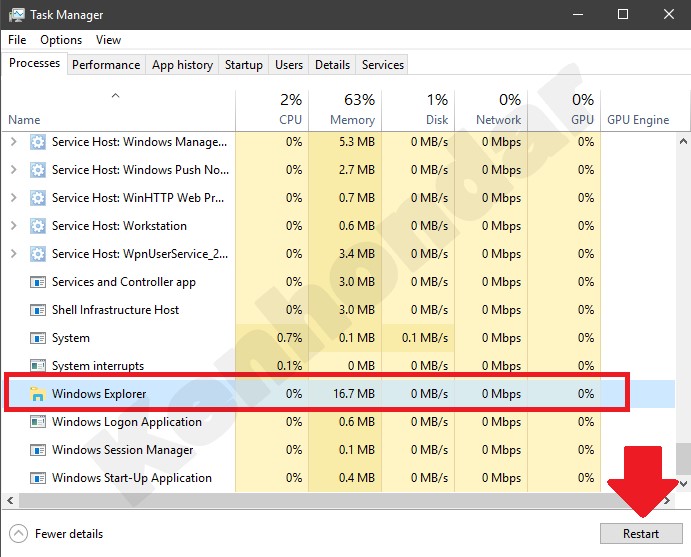Select the Shell Infrastructure Host row
Image resolution: width=691 pixels, height=557 pixels.
338,310
